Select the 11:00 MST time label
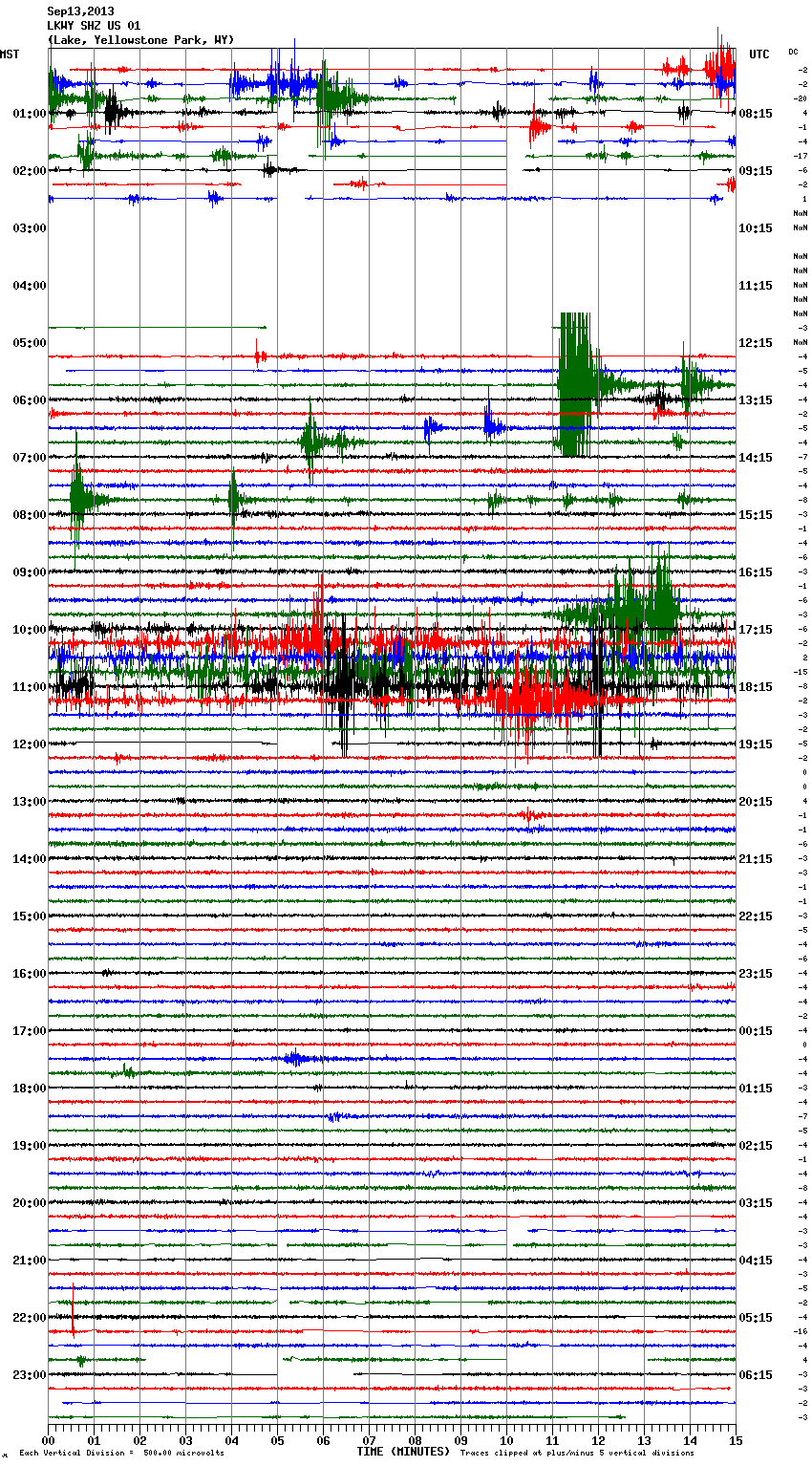The height and width of the screenshot is (1466, 812). tap(30, 687)
